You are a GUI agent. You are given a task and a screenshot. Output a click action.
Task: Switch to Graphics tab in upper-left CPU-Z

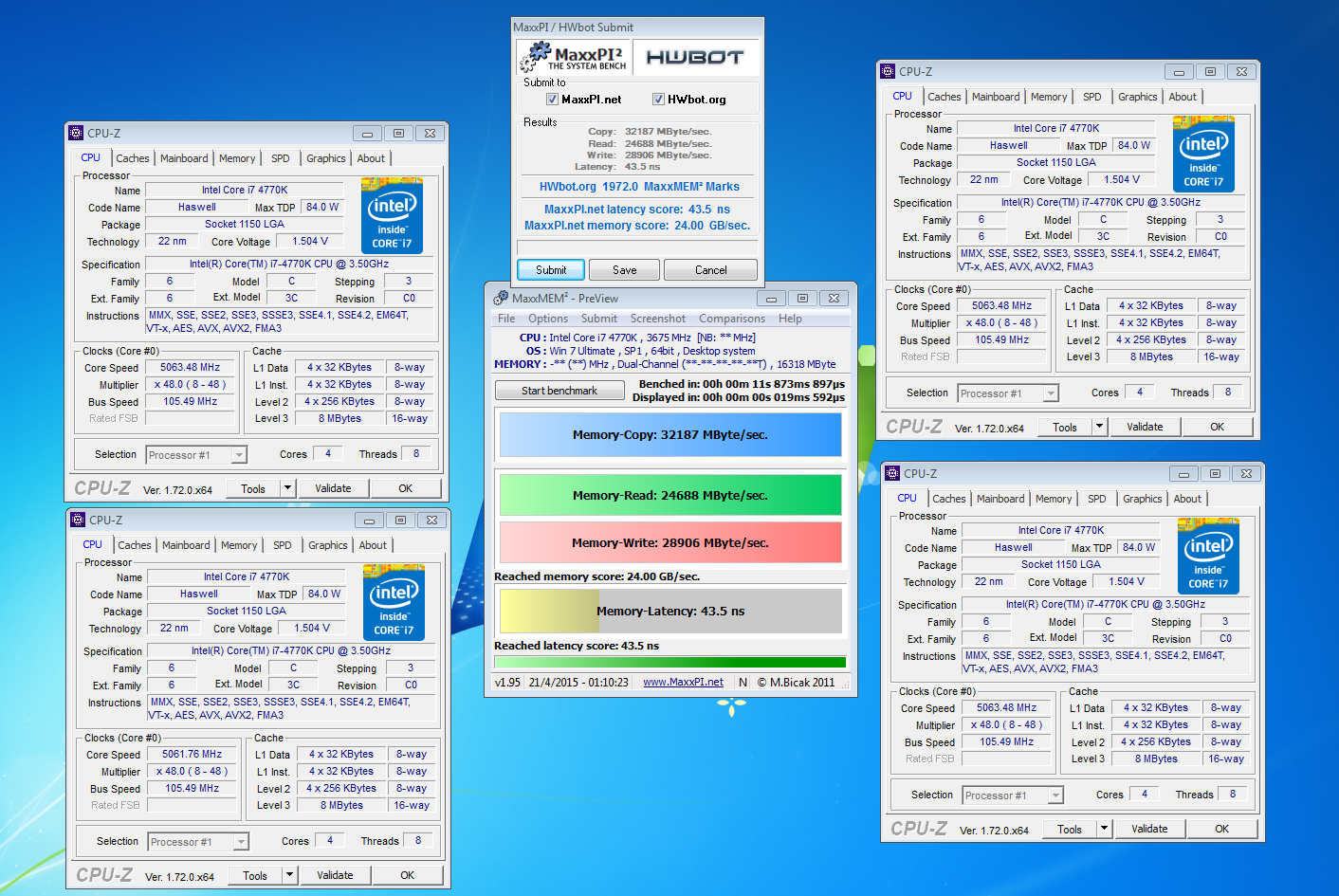(326, 158)
